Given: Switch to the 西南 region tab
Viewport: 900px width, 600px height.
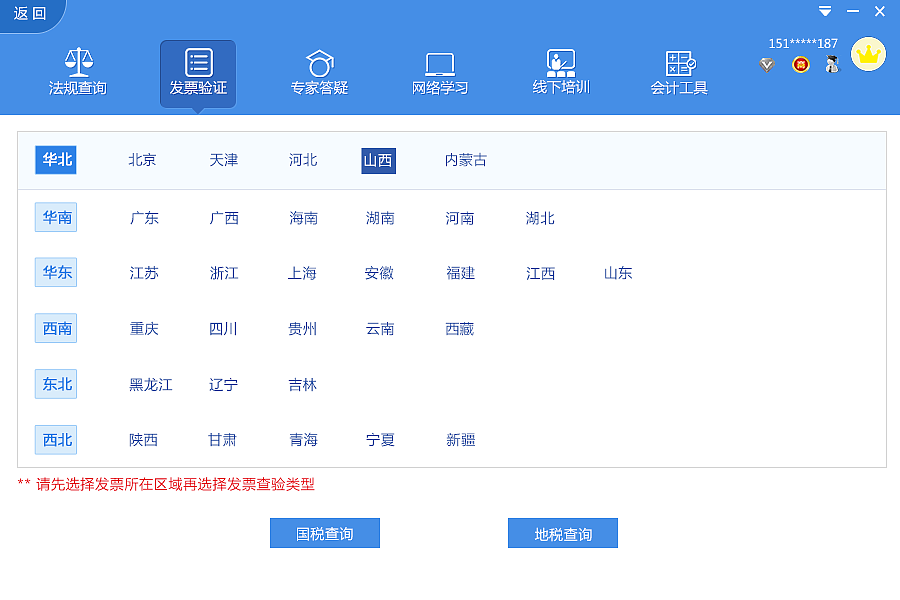Looking at the screenshot, I should click(x=56, y=328).
